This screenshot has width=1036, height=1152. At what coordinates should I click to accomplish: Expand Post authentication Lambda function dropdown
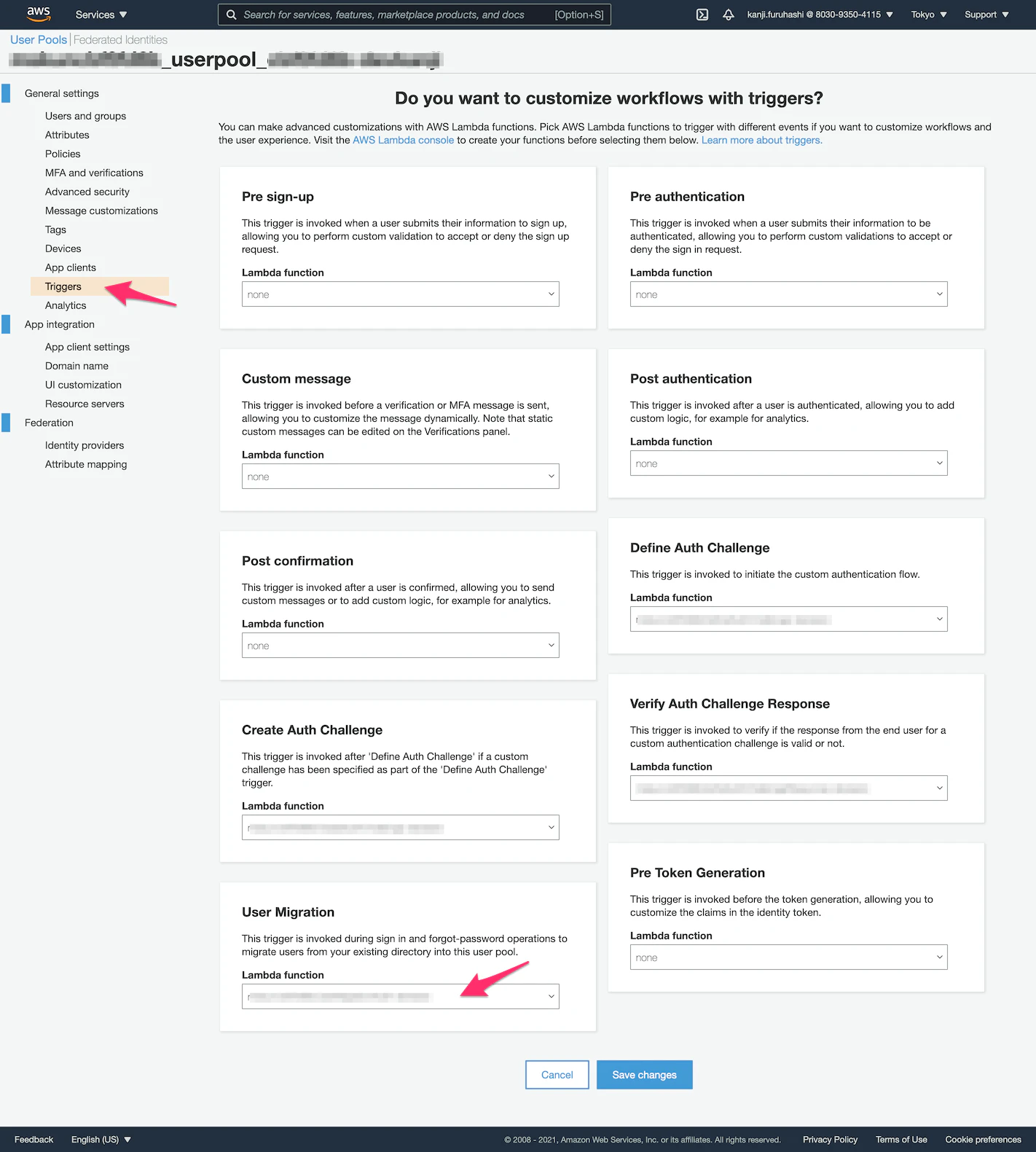coord(789,463)
